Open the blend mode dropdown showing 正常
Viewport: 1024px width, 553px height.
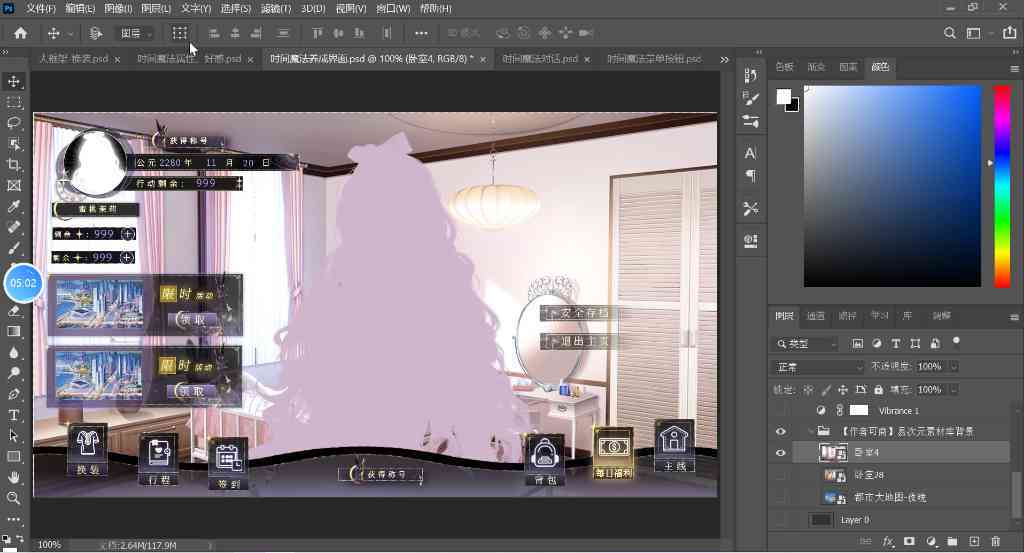pos(819,367)
